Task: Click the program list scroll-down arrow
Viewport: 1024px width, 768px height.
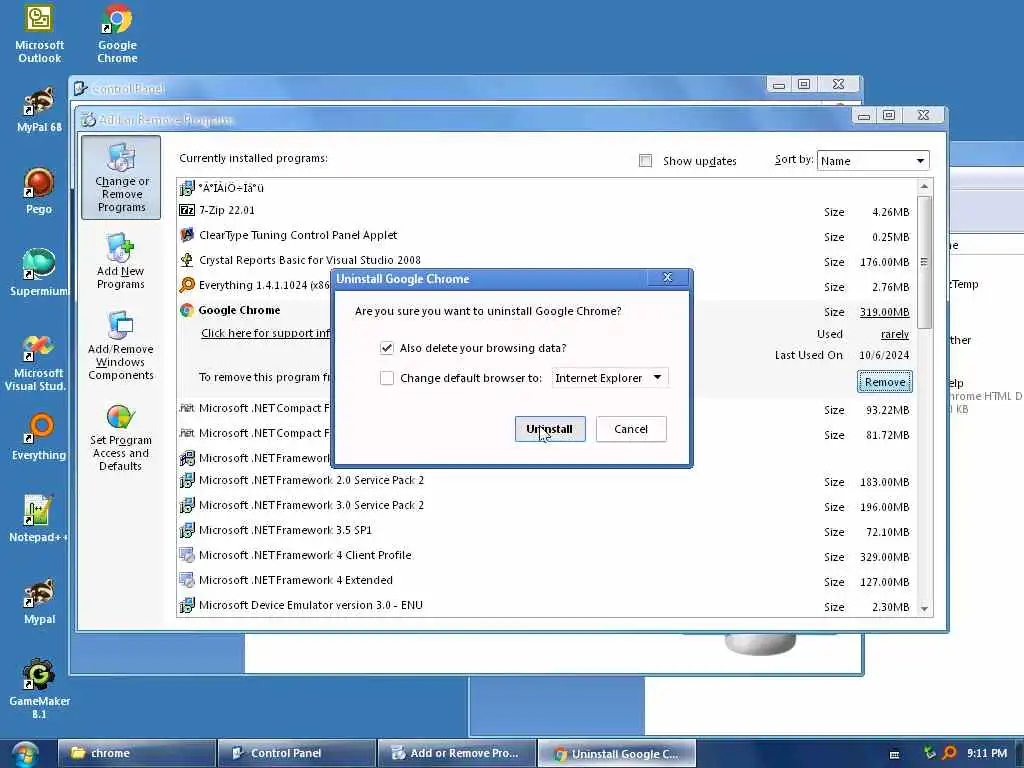Action: pyautogui.click(x=924, y=608)
